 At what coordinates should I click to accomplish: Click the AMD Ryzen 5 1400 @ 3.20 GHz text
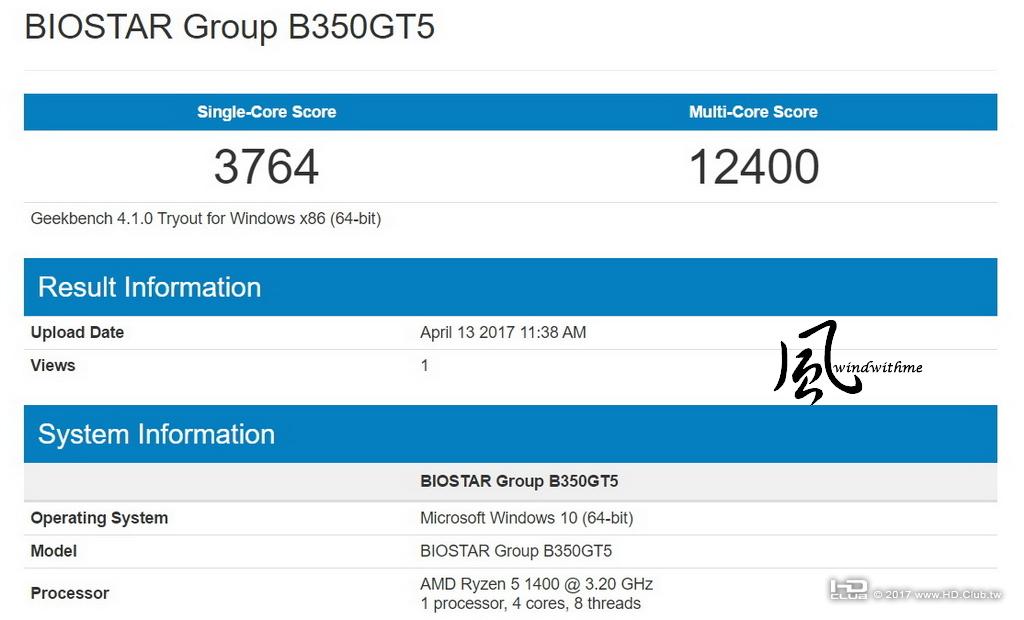(x=536, y=583)
